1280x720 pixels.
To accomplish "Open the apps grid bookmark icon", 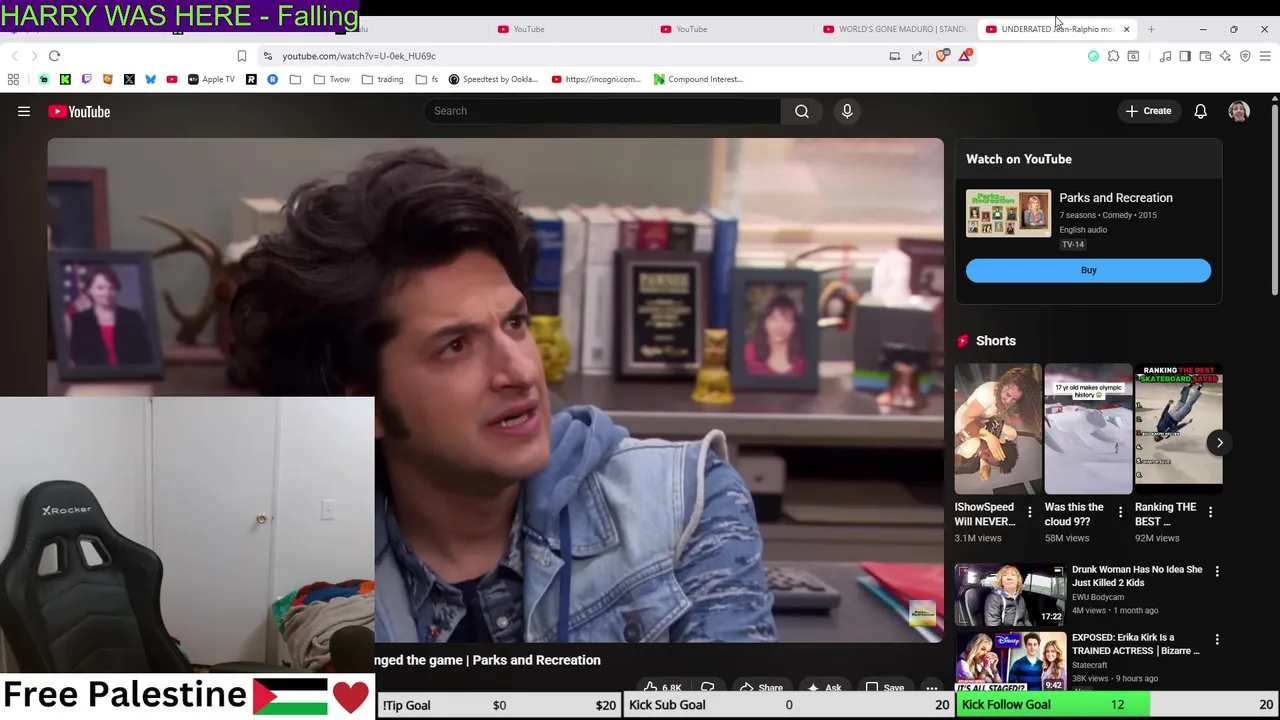I will click(x=13, y=79).
